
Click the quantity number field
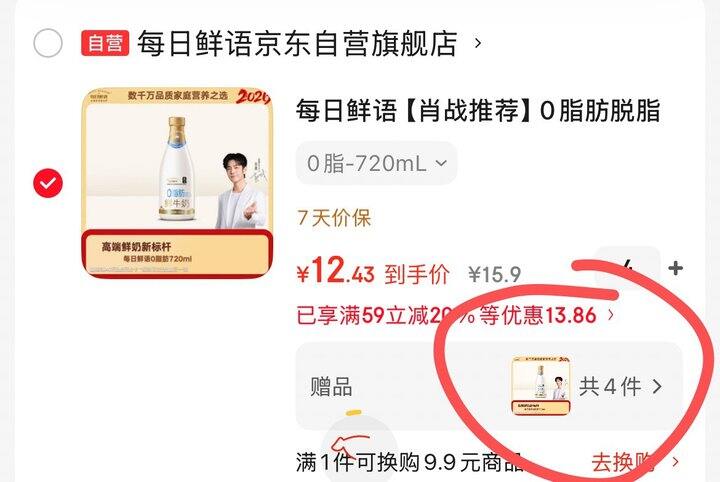point(628,268)
